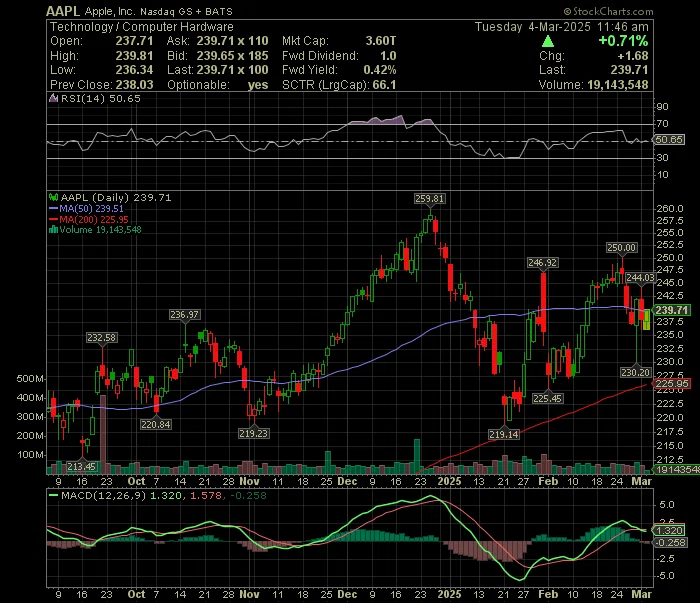Click the green 239.71 last-price tag on price axis
The image size is (700, 603).
pos(671,310)
